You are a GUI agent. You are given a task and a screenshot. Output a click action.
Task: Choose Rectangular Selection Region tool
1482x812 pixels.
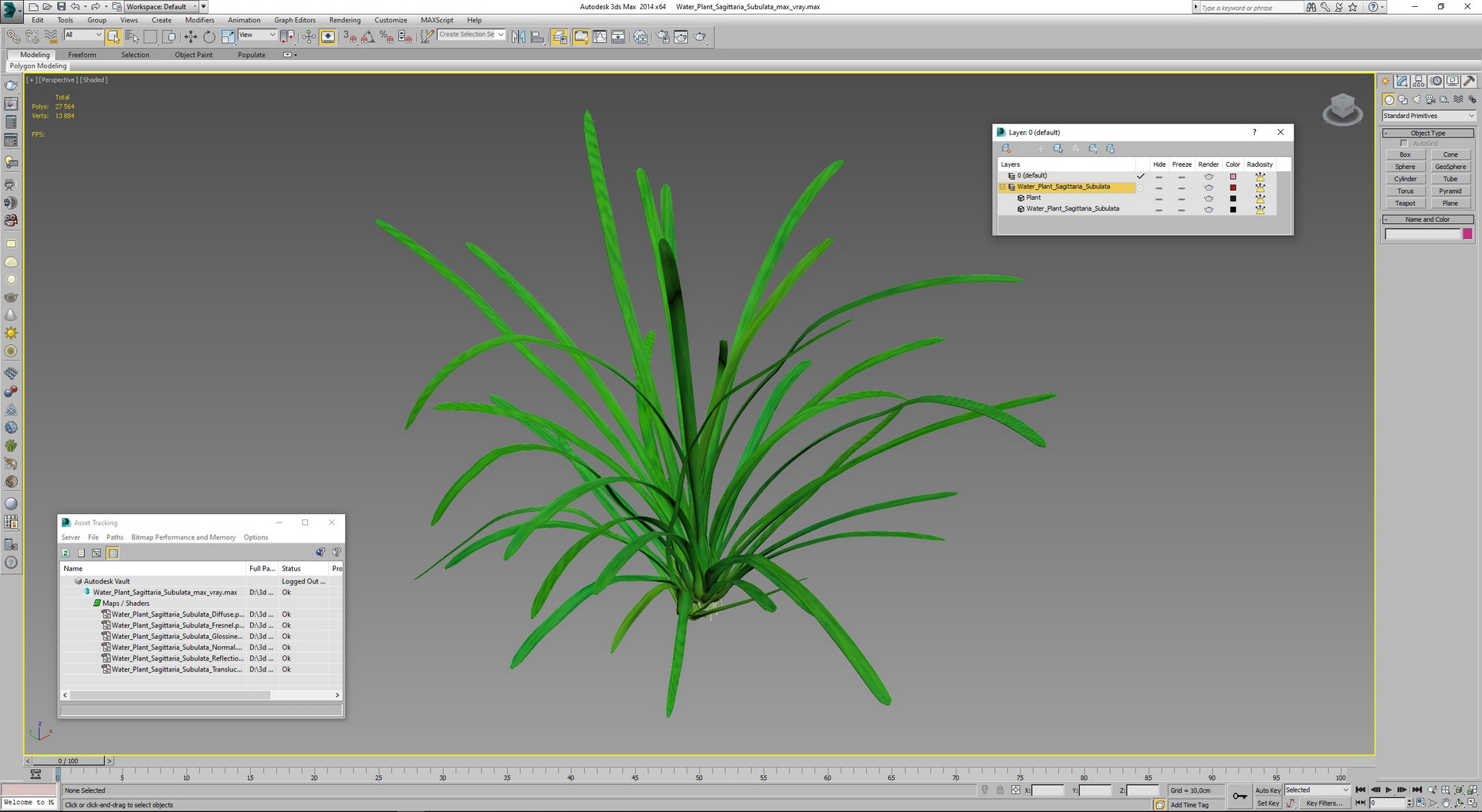pyautogui.click(x=151, y=36)
